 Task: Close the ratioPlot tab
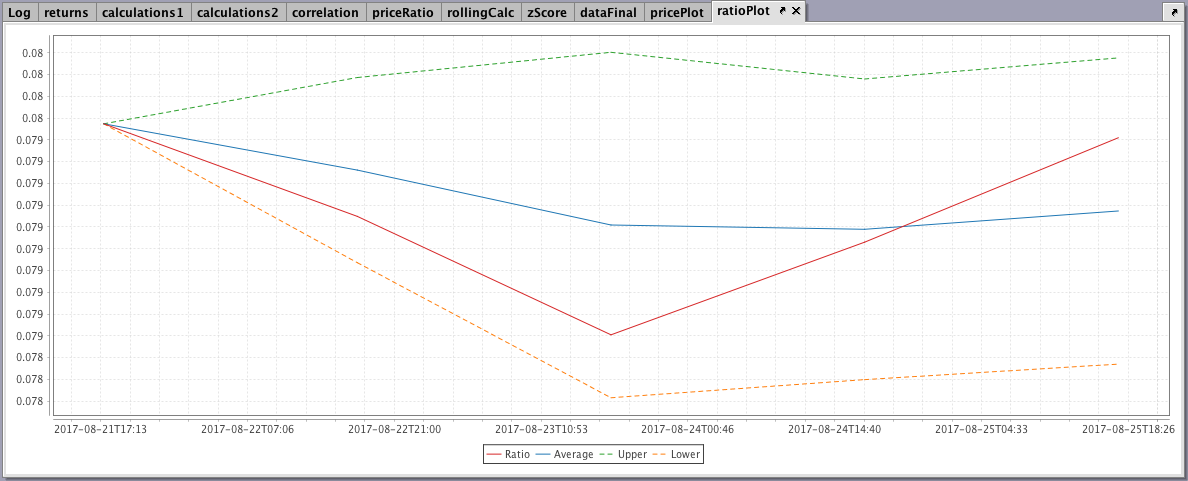pos(796,11)
